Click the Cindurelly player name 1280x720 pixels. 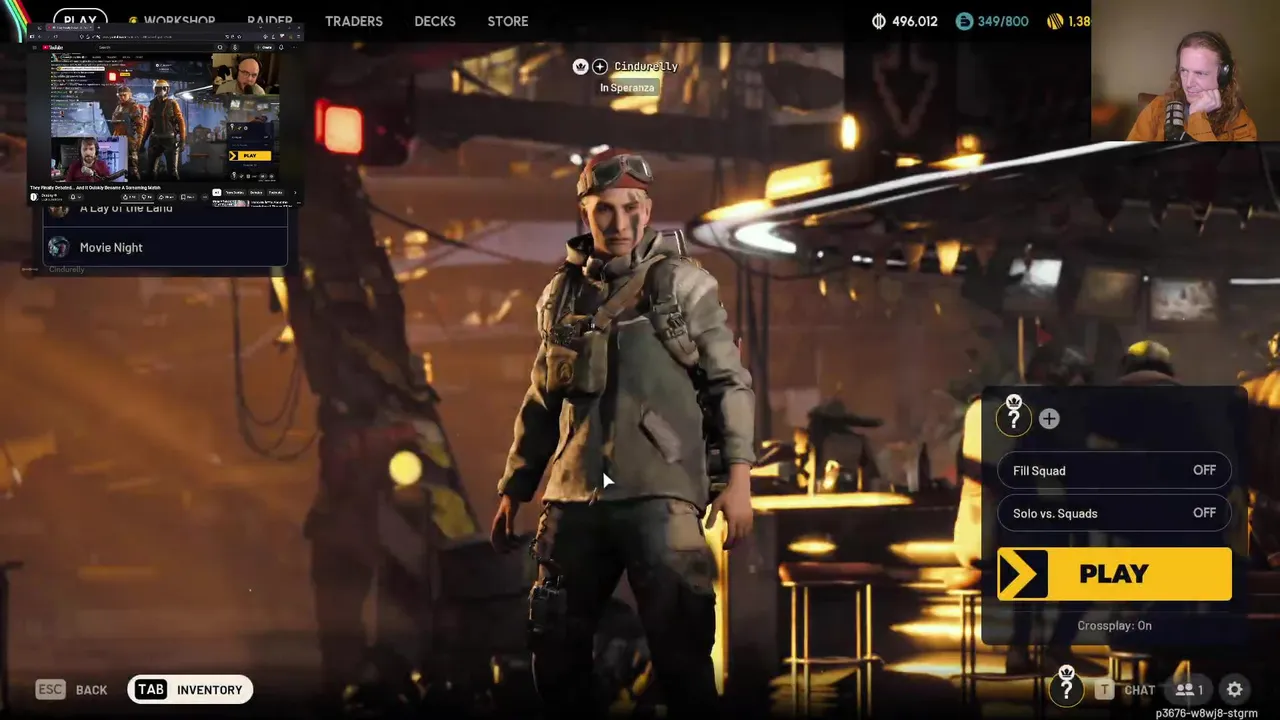point(646,66)
